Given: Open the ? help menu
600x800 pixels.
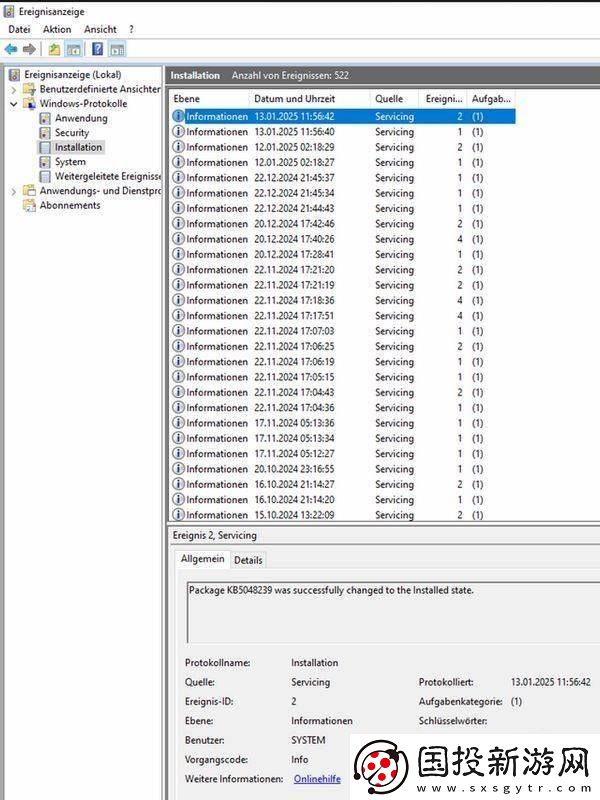Looking at the screenshot, I should [x=131, y=30].
